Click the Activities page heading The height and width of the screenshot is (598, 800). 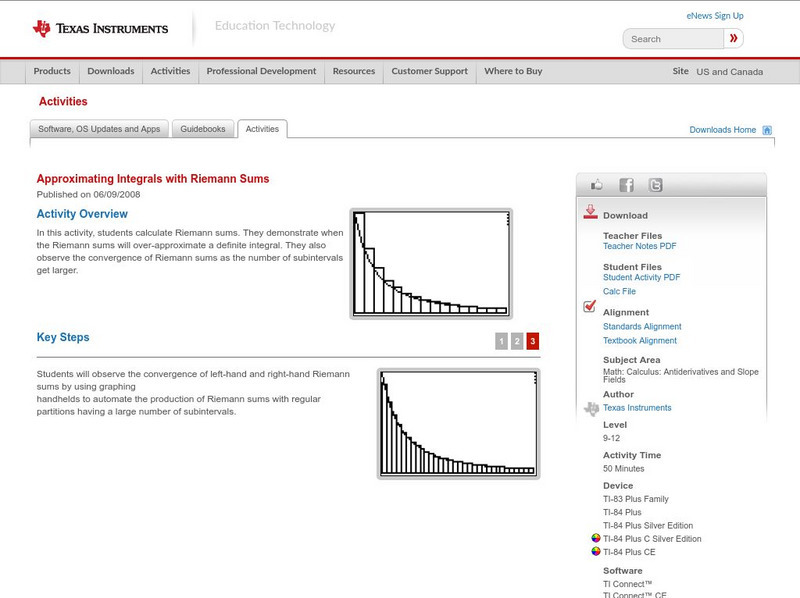coord(63,101)
